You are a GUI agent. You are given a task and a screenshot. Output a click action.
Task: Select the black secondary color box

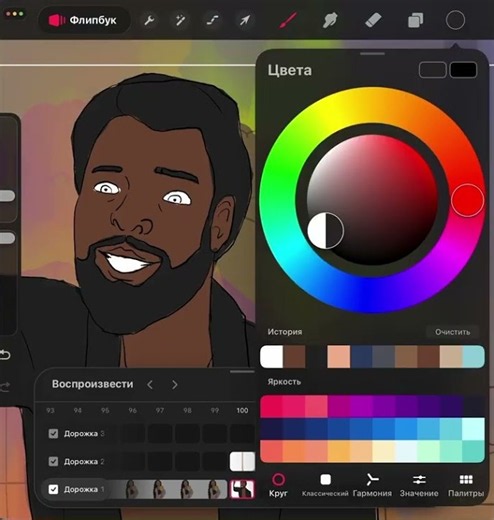coord(463,70)
